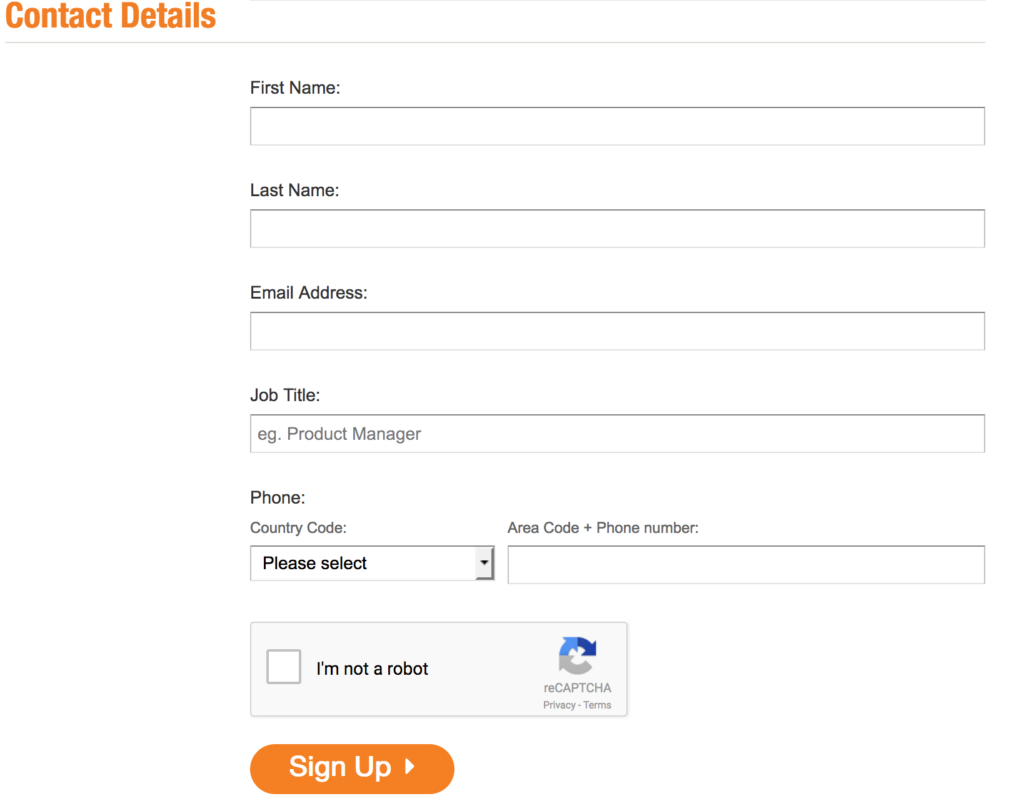Click the reCAPTCHA logo icon

[577, 656]
